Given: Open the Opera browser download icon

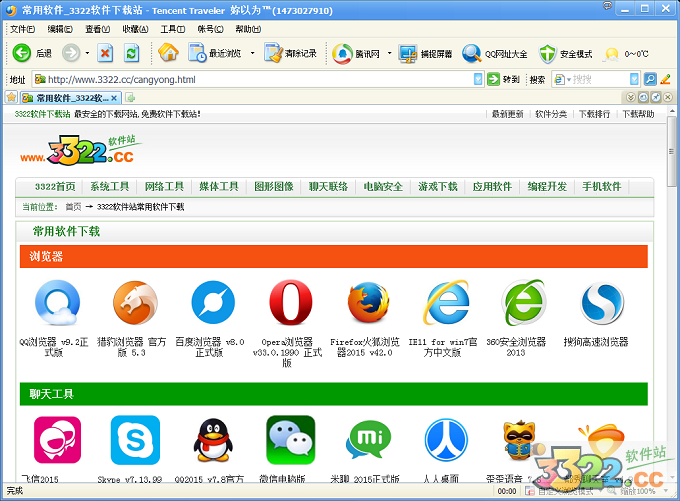Looking at the screenshot, I should (x=290, y=302).
